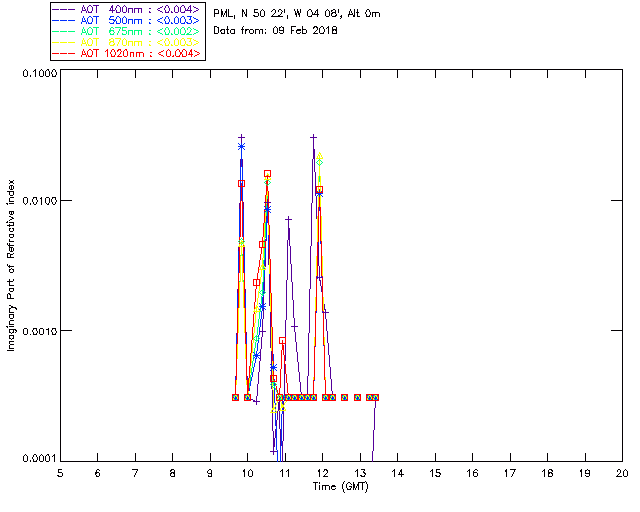Image resolution: width=640 pixels, height=512 pixels.
Task: Click the x-axis tick label 7
Action: point(135,473)
